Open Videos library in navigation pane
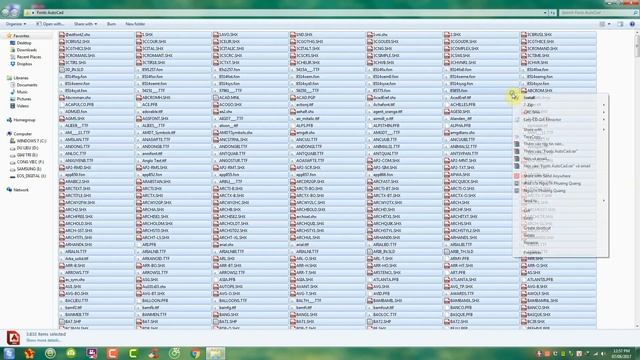 (22, 106)
